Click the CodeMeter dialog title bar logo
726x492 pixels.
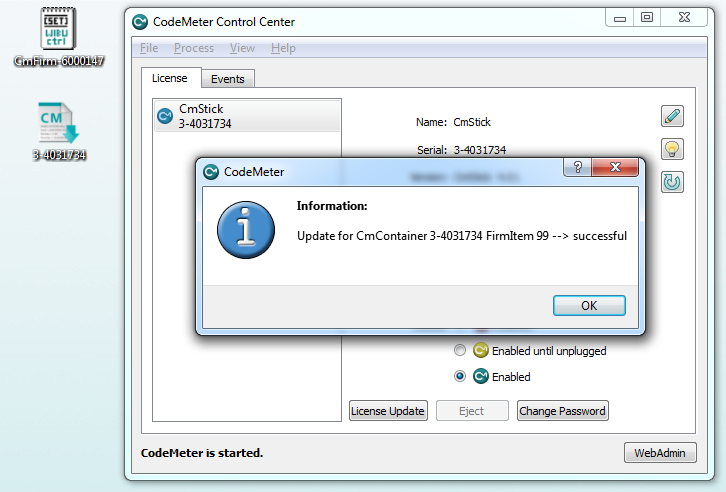click(x=211, y=172)
